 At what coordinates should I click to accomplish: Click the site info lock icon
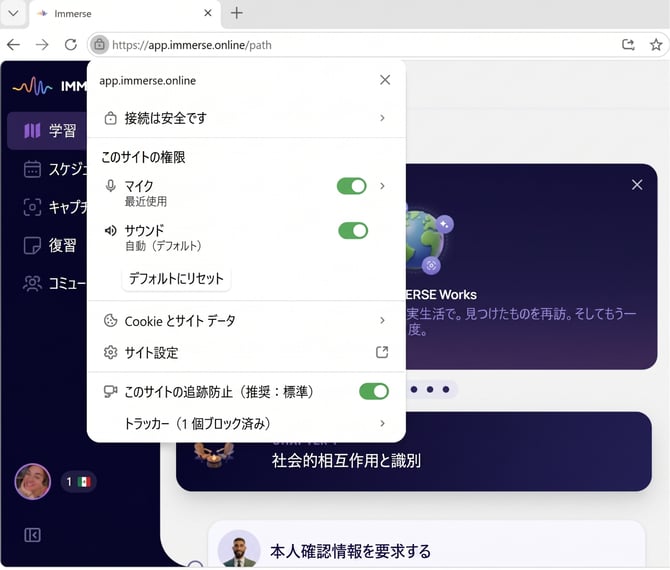[x=99, y=44]
